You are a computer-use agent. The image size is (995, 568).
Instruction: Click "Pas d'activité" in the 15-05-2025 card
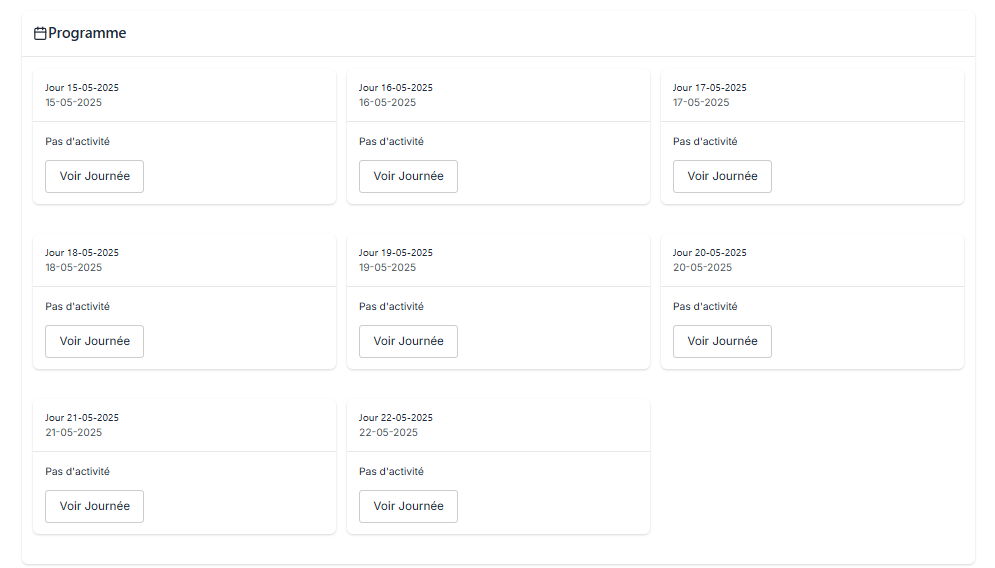77,142
